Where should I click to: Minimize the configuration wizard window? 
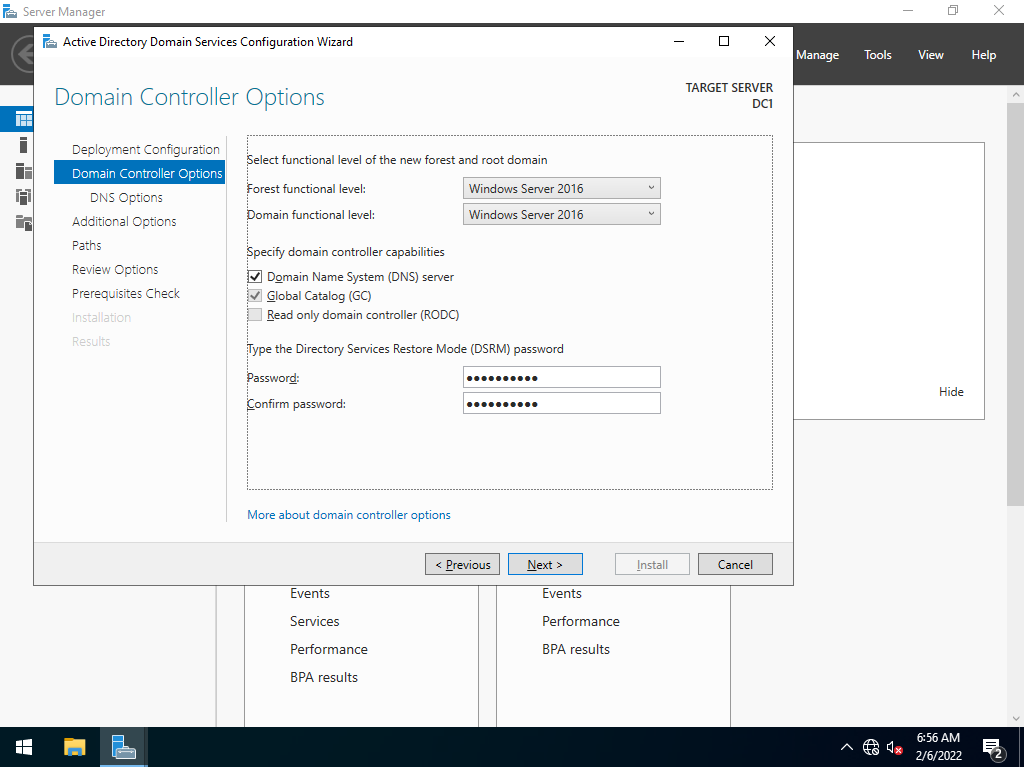[x=679, y=41]
